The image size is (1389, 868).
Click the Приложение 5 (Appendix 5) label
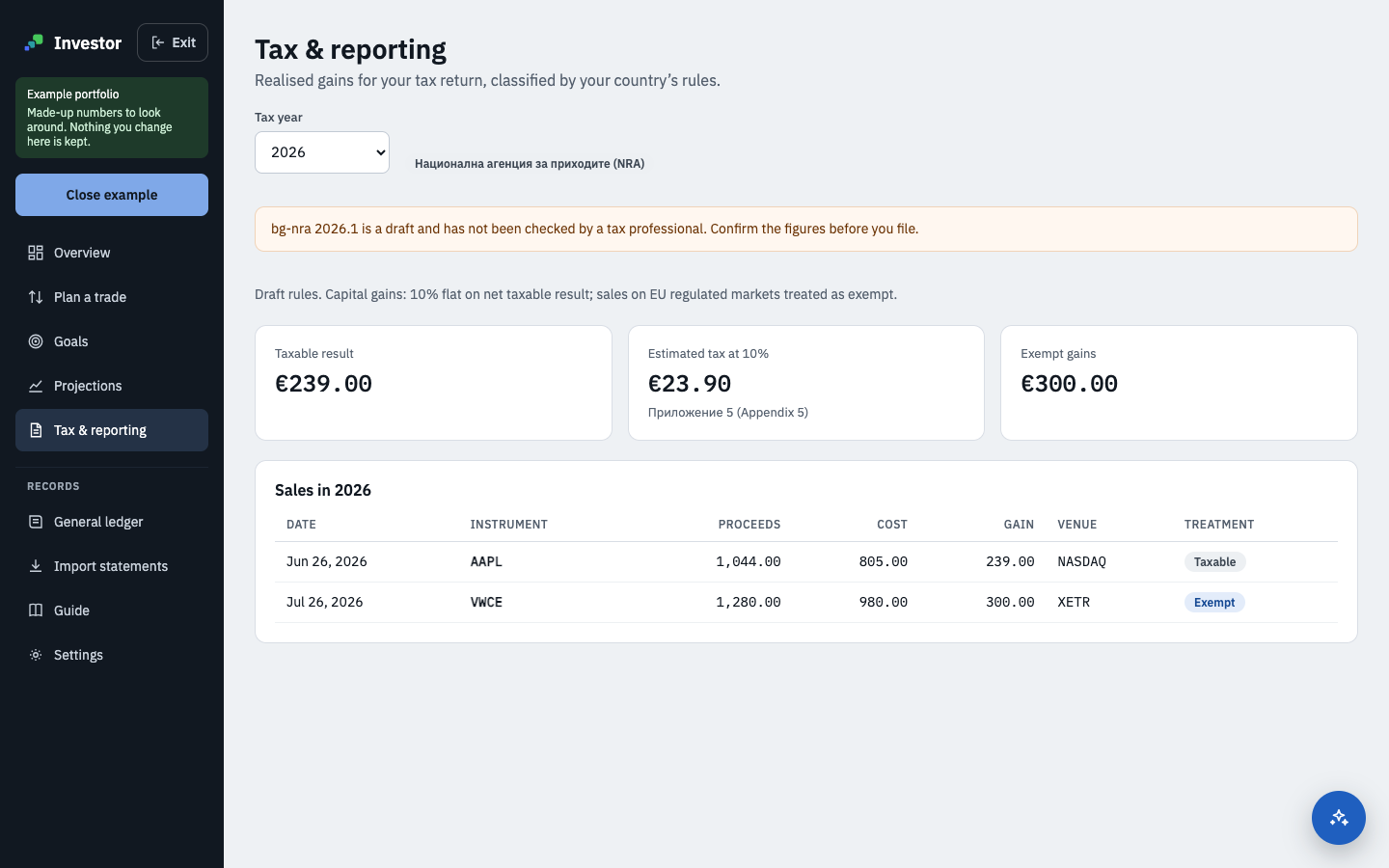728,413
